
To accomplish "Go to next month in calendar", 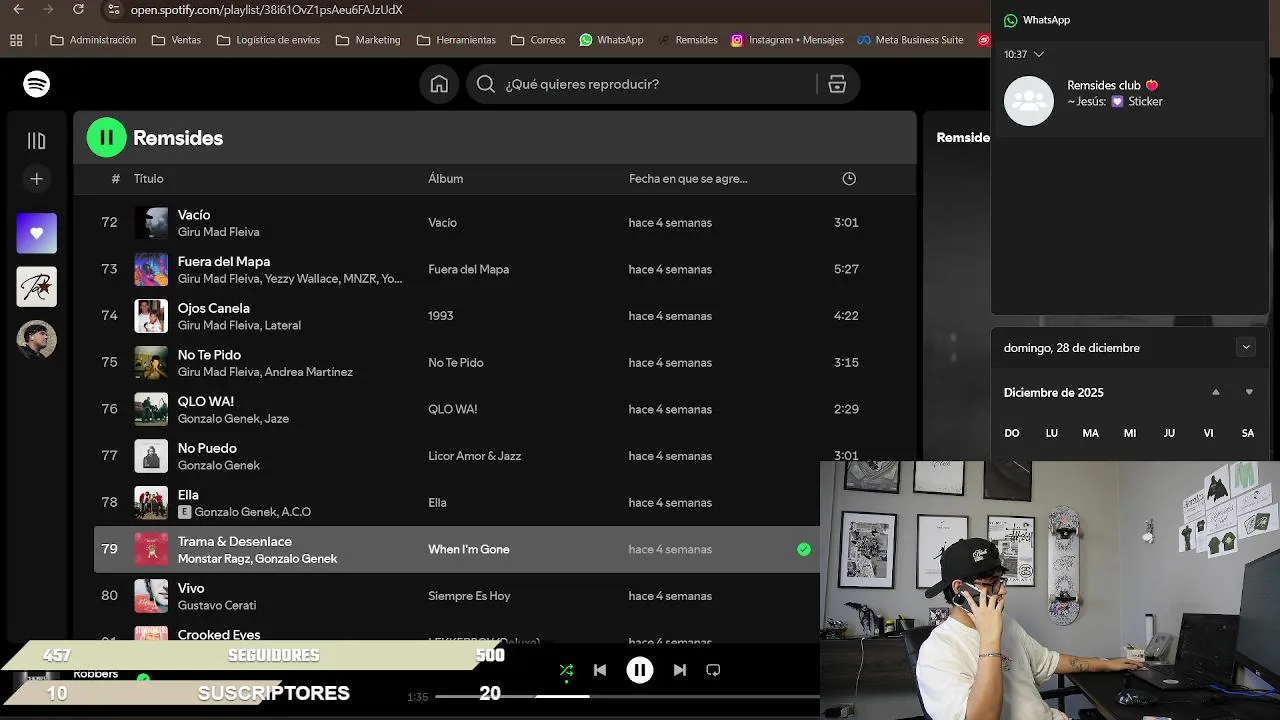I will pos(1249,392).
